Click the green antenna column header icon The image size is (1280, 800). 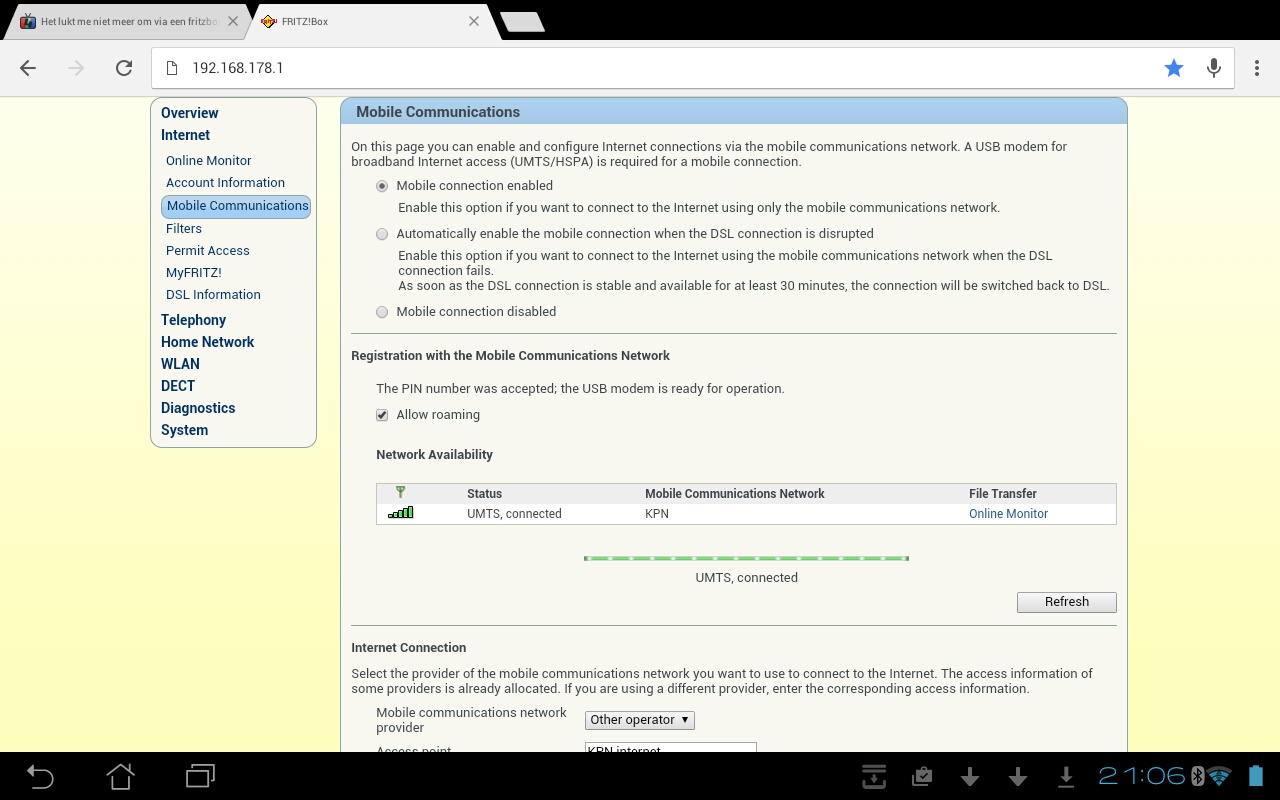tap(400, 492)
